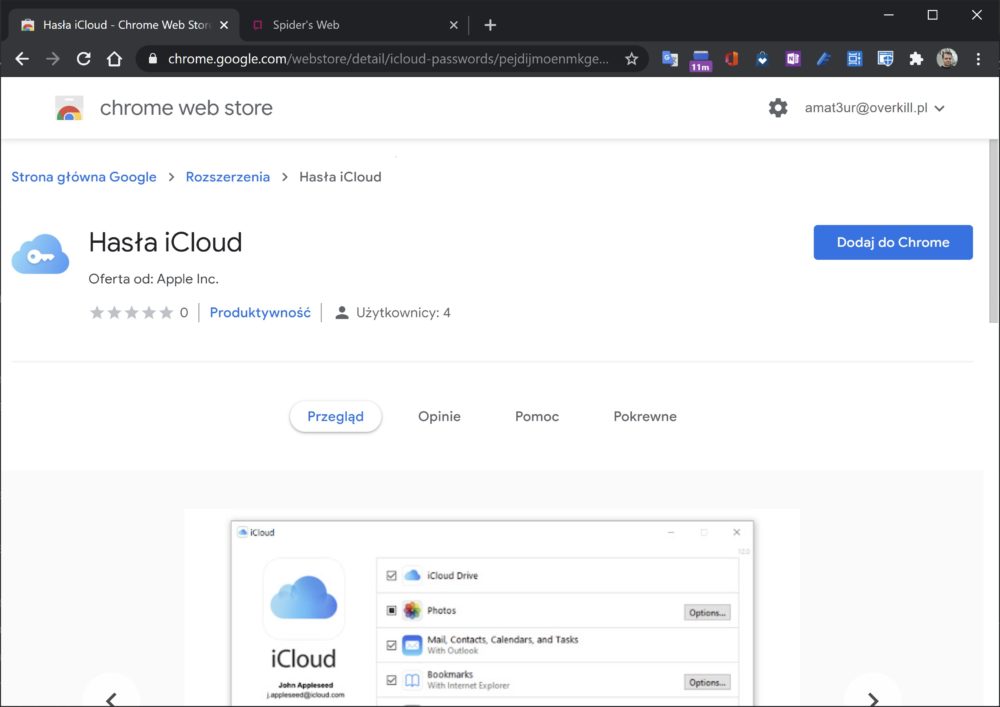The height and width of the screenshot is (707, 1000).
Task: Click the 'Oferta od: Apple Inc.' text
Action: 153,279
